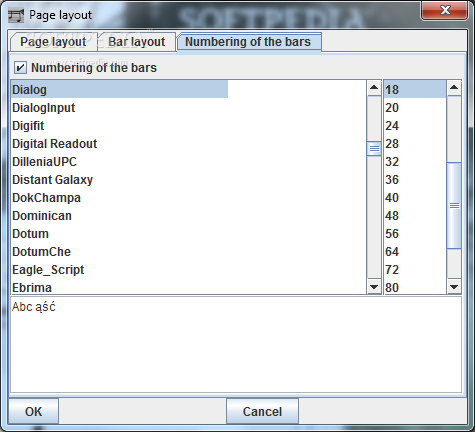Click size list scroll down arrow
475x432 pixels.
tap(454, 287)
